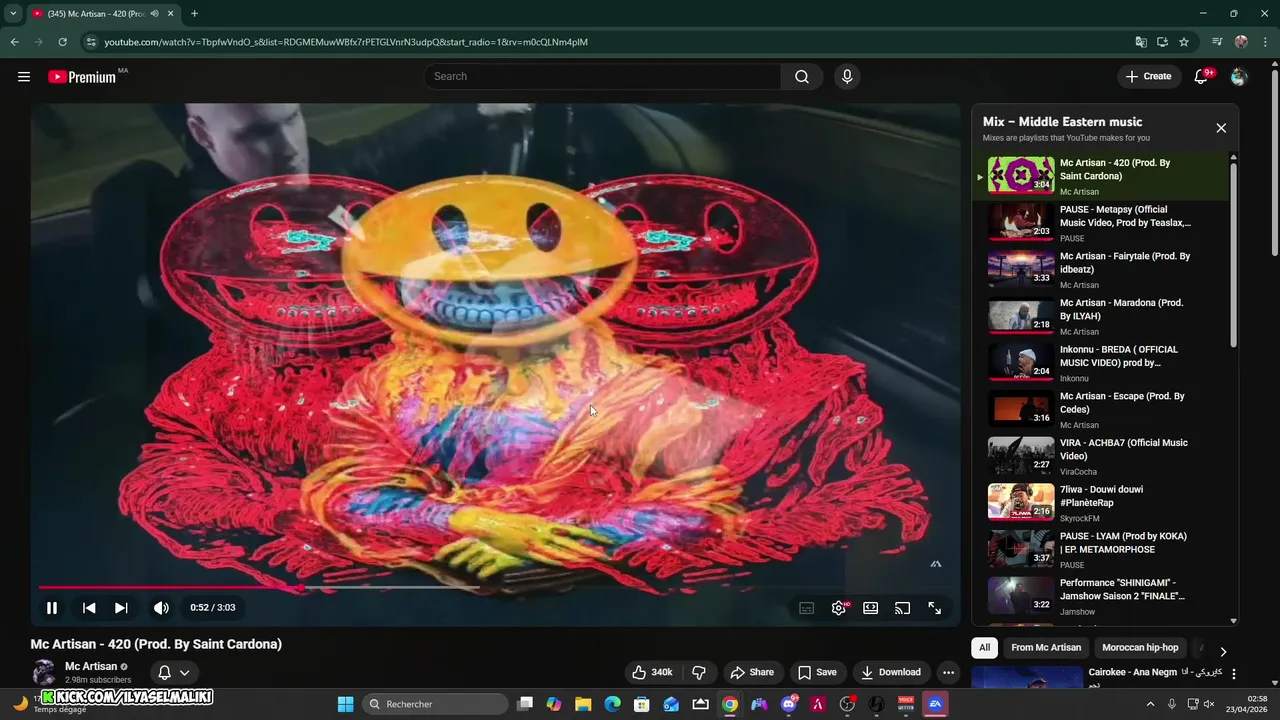Download the video
The height and width of the screenshot is (720, 1280).
(x=891, y=672)
